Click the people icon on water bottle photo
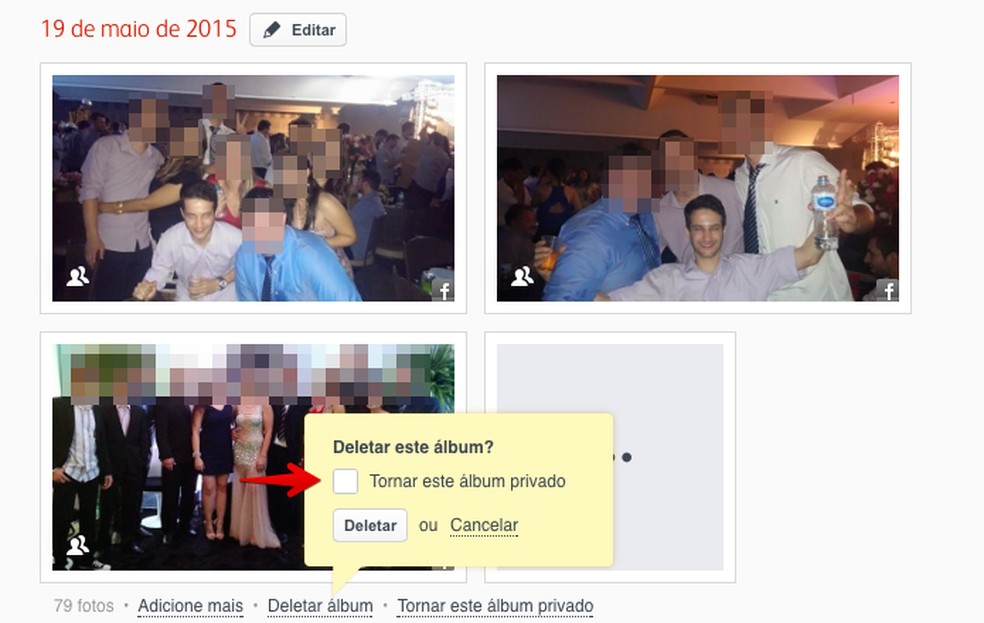The width and height of the screenshot is (984, 623). click(x=522, y=276)
